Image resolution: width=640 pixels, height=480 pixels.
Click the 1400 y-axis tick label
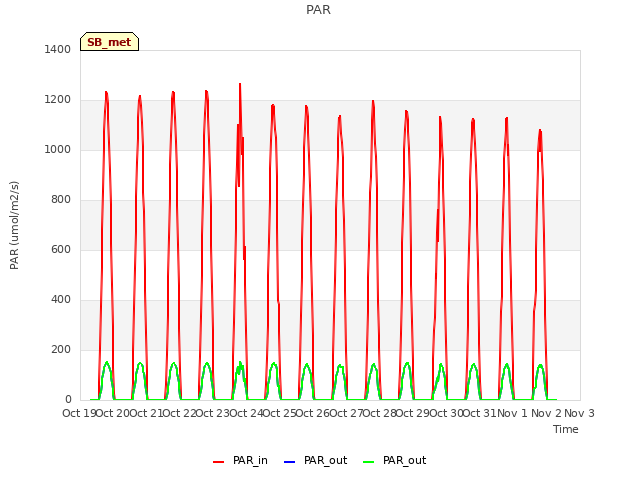[58, 49]
